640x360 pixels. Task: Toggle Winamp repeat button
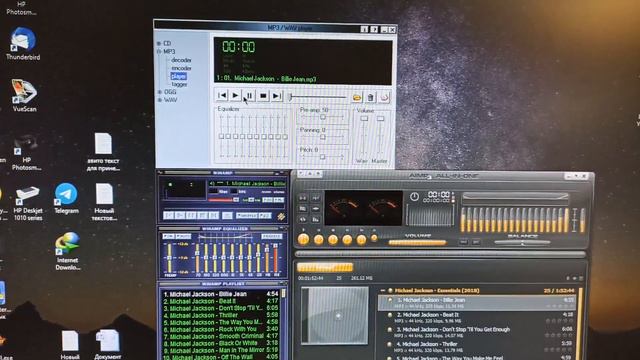click(x=265, y=216)
